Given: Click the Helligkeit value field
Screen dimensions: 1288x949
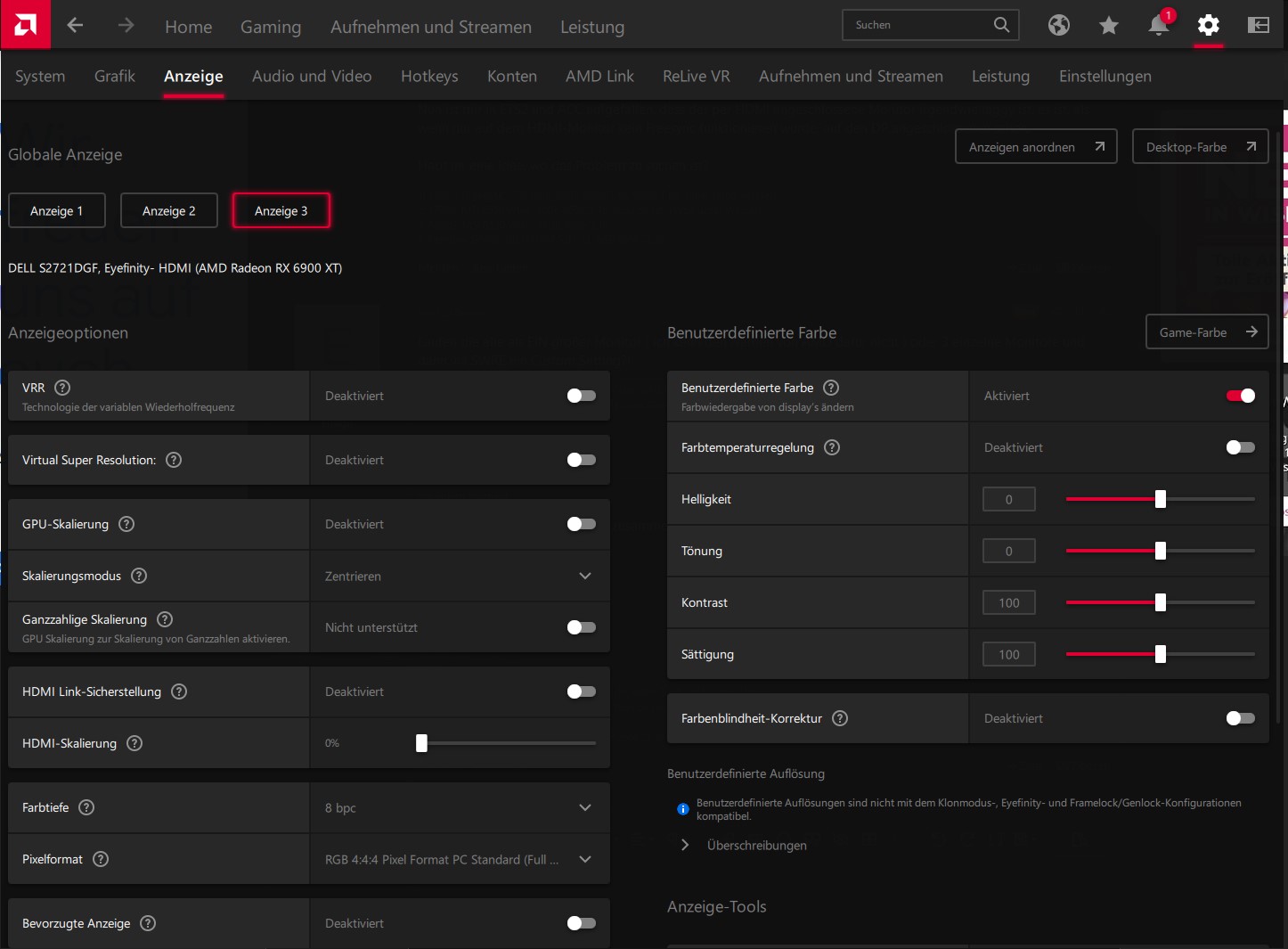Looking at the screenshot, I should 1009,499.
